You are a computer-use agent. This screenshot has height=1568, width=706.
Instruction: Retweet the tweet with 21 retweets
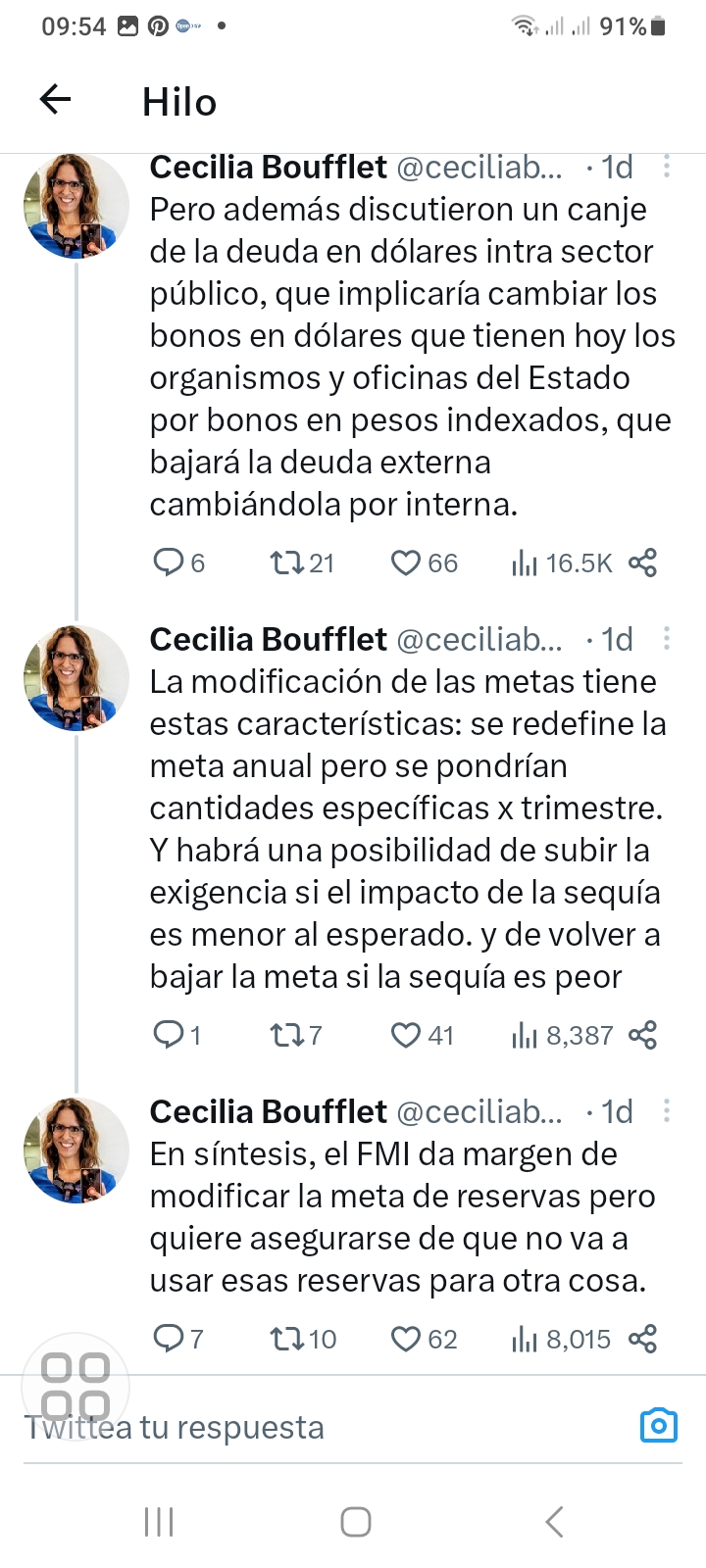click(x=287, y=563)
